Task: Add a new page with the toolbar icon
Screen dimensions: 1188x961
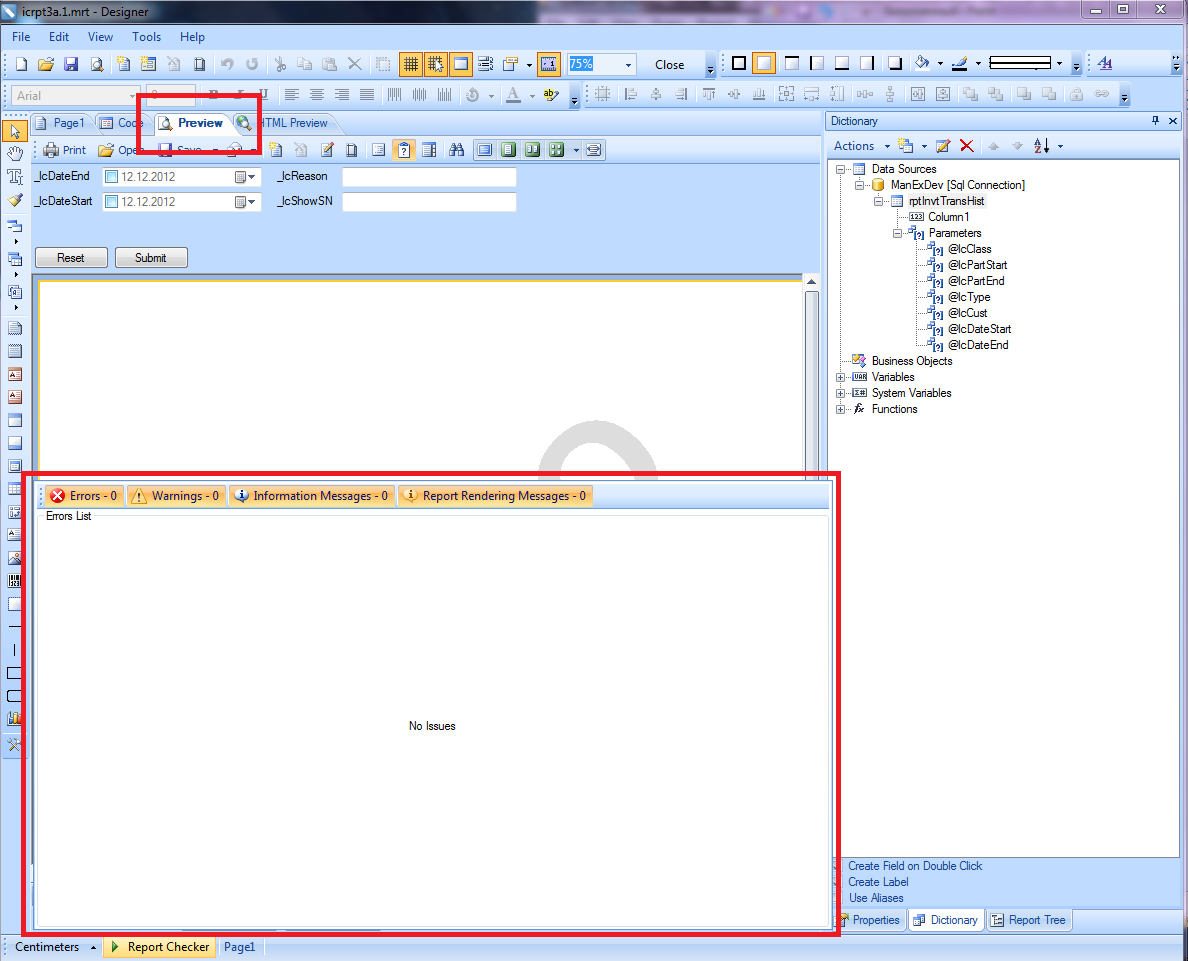Action: click(123, 64)
